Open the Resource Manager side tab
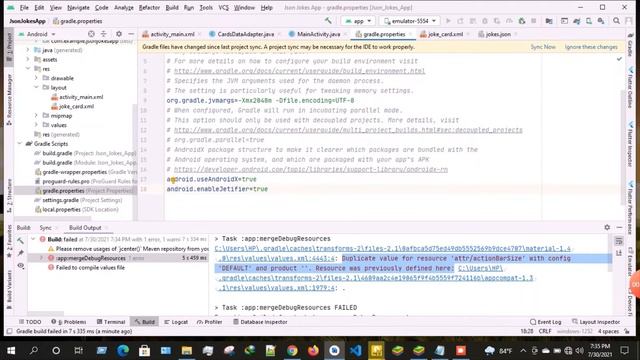This screenshot has height=360, width=640. click(9, 100)
